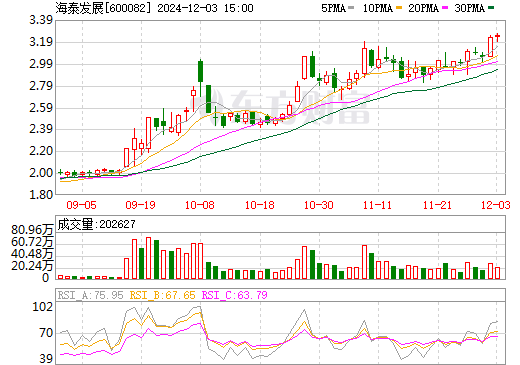
Task: Select the 5PMA legend entry
Action: point(338,8)
